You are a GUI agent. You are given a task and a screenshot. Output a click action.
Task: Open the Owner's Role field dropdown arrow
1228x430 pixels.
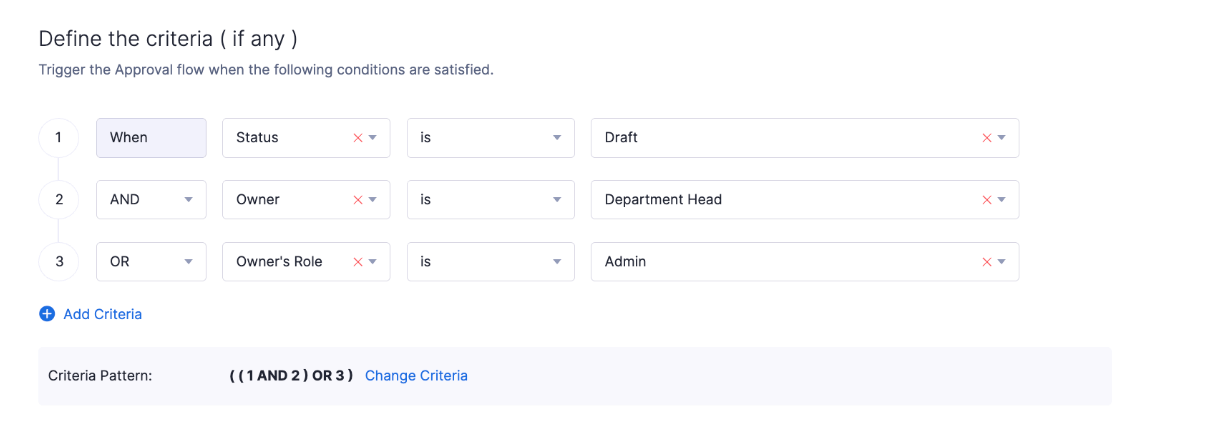(373, 262)
